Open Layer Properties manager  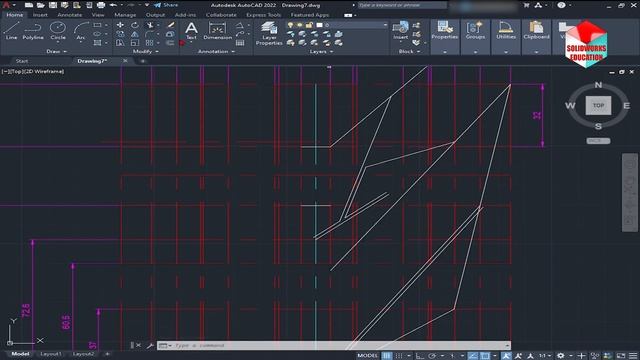(269, 33)
